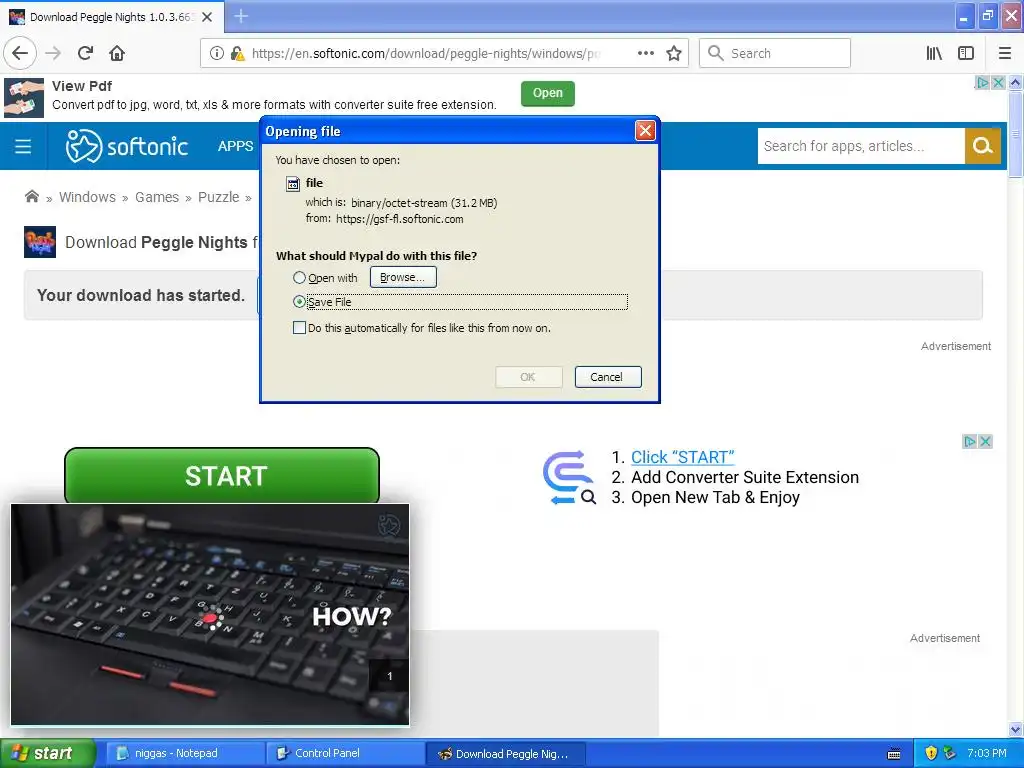Viewport: 1024px width, 768px height.
Task: Open the APPS menu on Softonic
Action: click(x=235, y=146)
